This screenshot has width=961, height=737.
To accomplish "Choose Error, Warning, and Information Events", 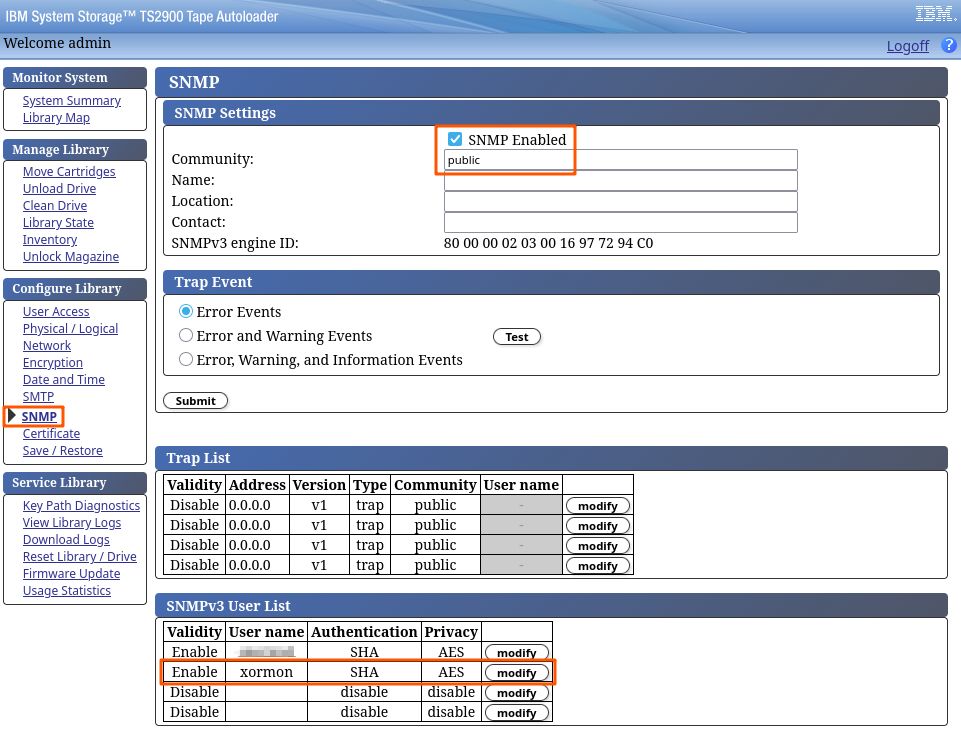I will 186,360.
